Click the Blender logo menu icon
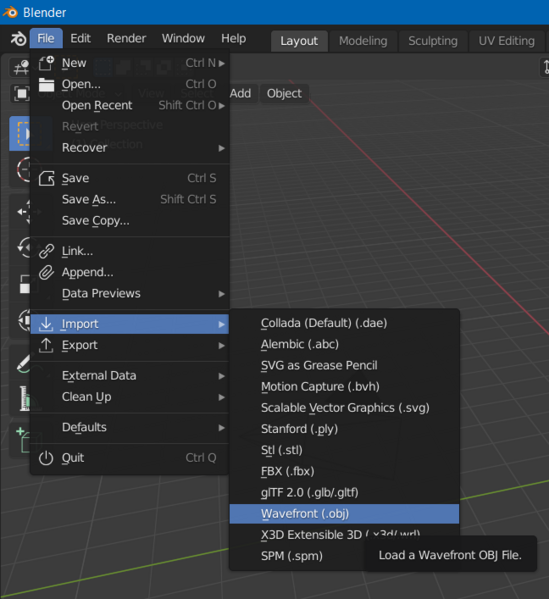The width and height of the screenshot is (549, 599). (x=18, y=39)
